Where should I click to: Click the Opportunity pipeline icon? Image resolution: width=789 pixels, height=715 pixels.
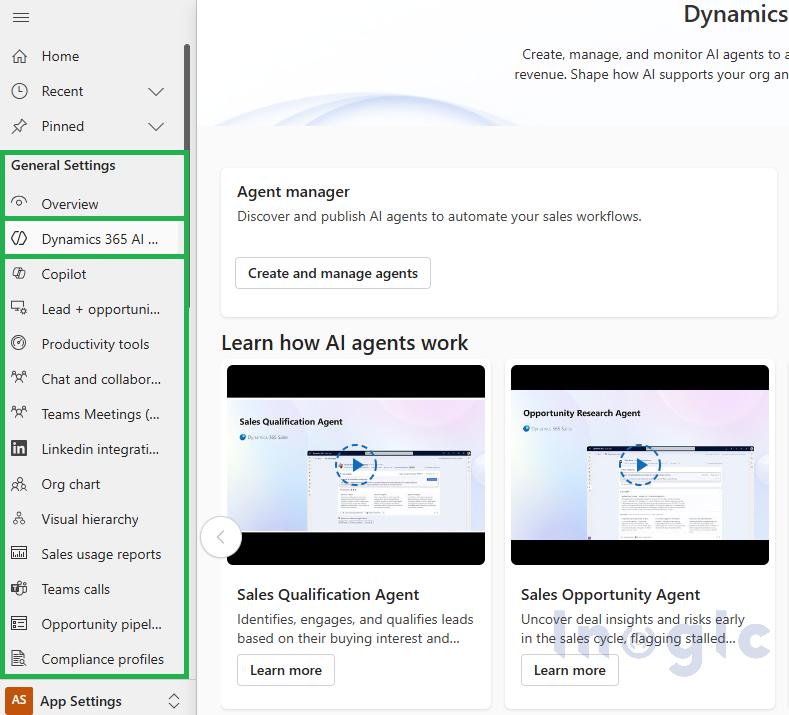[19, 623]
